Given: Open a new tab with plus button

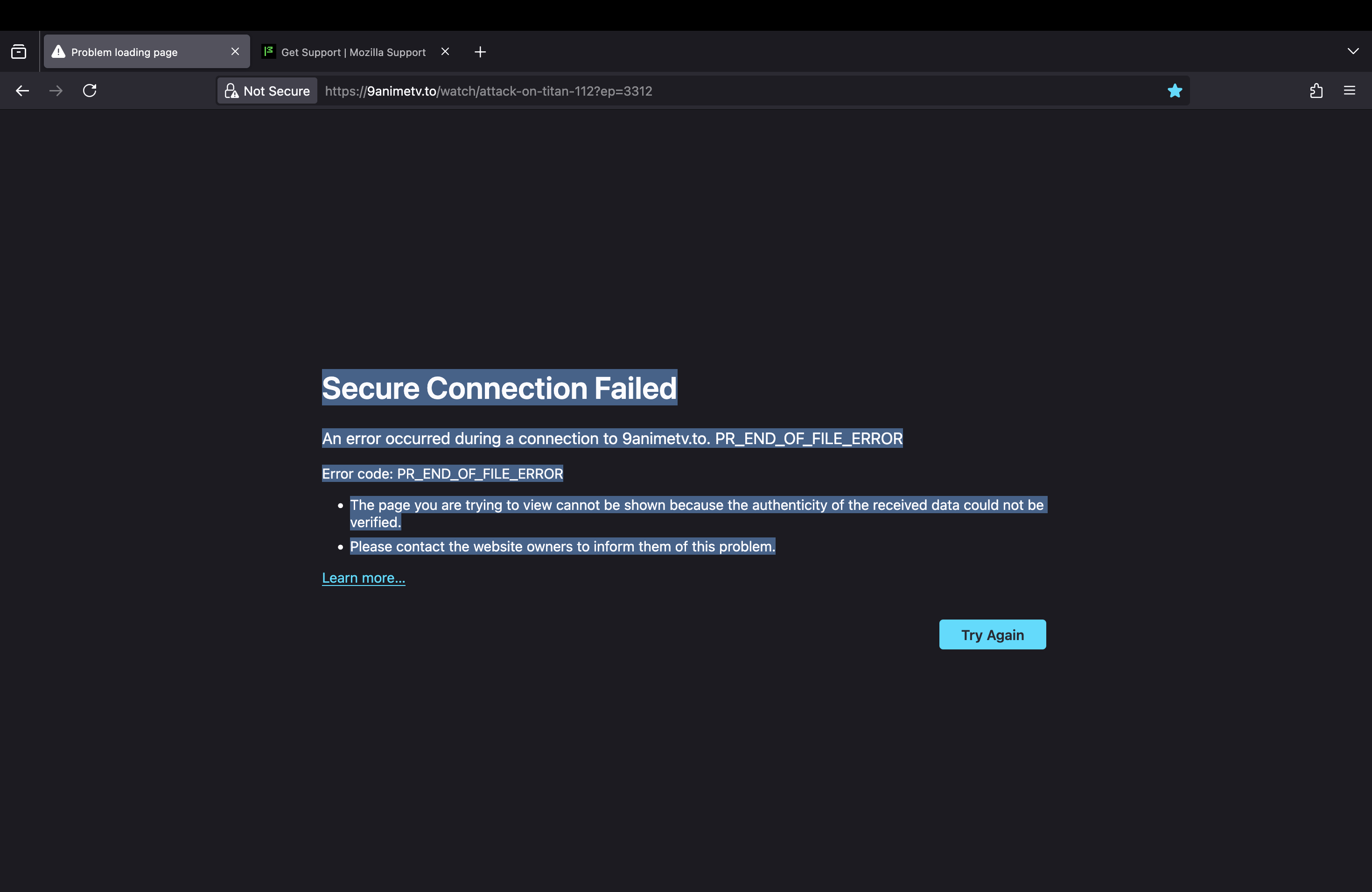Looking at the screenshot, I should pyautogui.click(x=480, y=52).
